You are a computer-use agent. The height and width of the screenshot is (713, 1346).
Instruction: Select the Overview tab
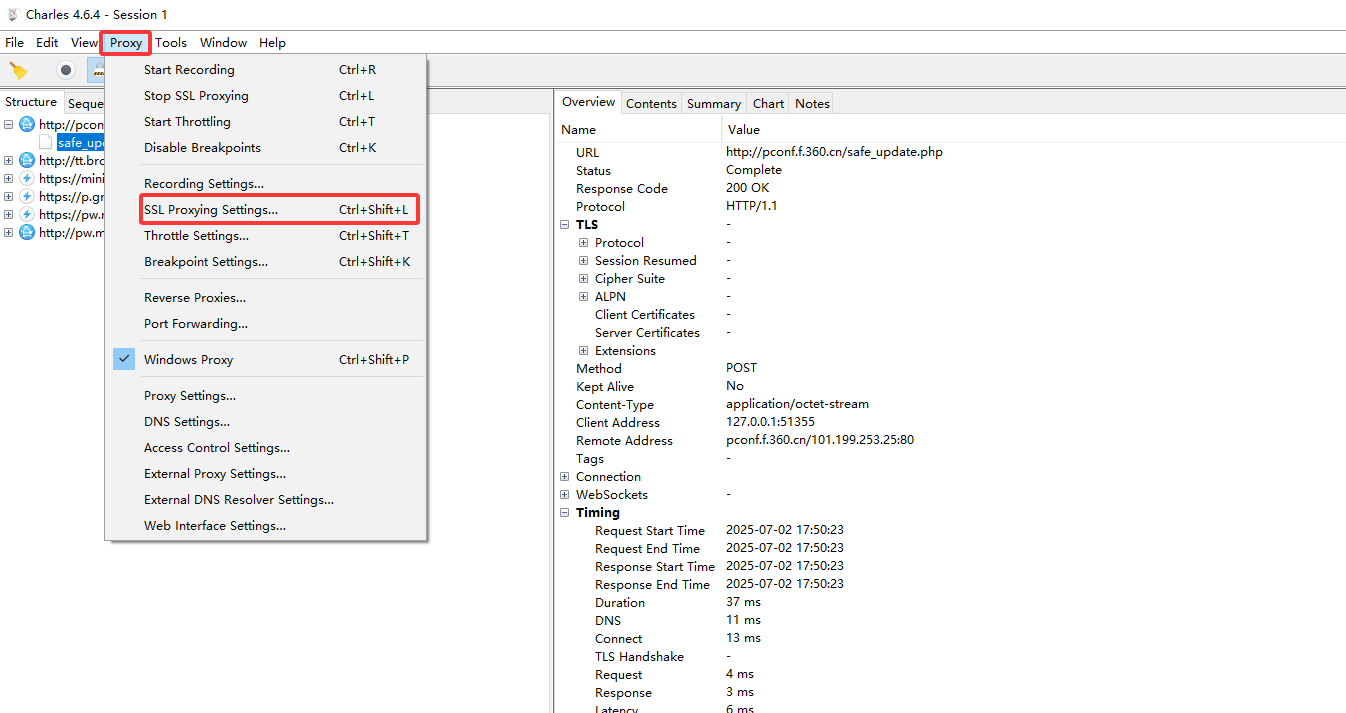coord(588,102)
